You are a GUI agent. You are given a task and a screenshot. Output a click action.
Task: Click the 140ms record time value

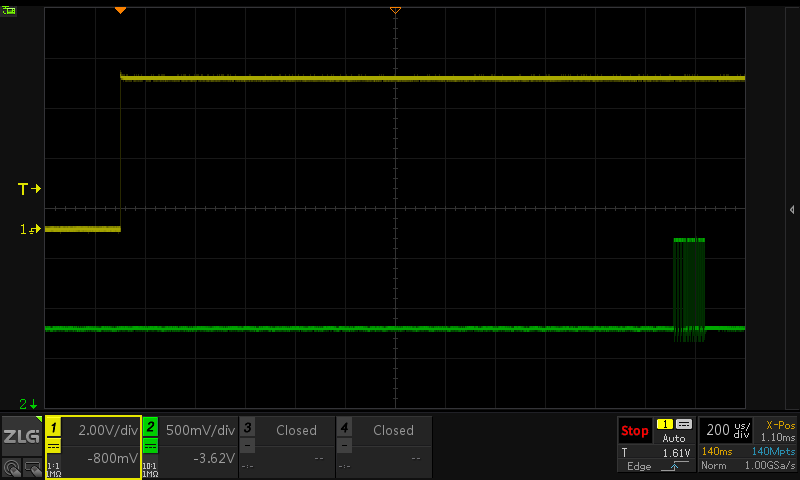tap(717, 451)
